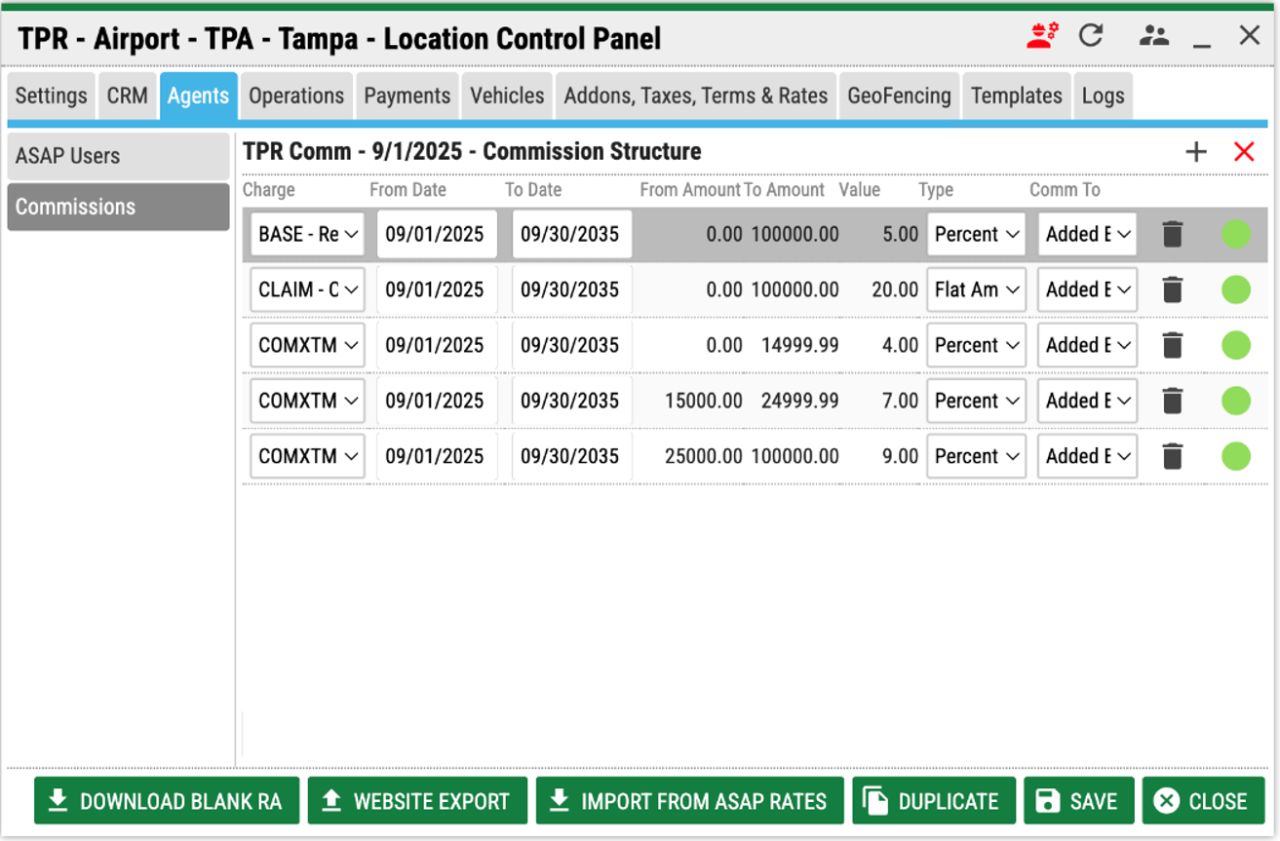The width and height of the screenshot is (1280, 841).
Task: Open the GeoFencing tab
Action: (899, 96)
